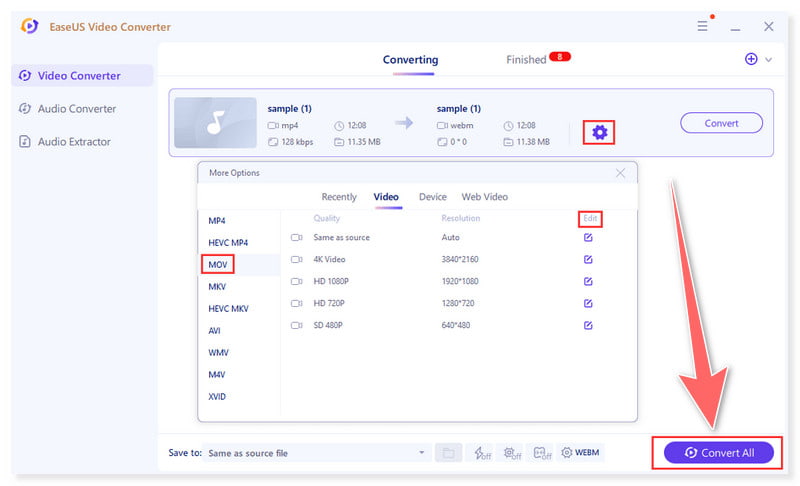Screen dimensions: 800x486
Task: Toggle GPU acceleration off/on icon
Action: point(511,453)
